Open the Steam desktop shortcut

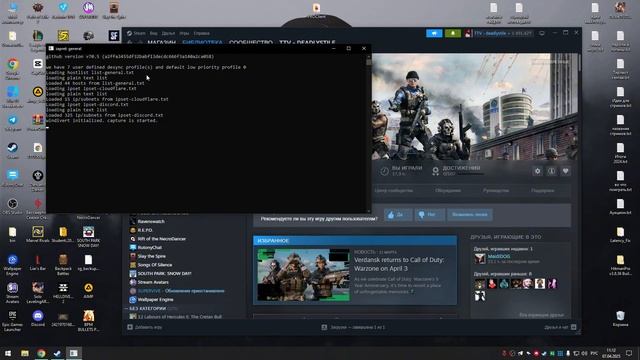tap(13, 150)
